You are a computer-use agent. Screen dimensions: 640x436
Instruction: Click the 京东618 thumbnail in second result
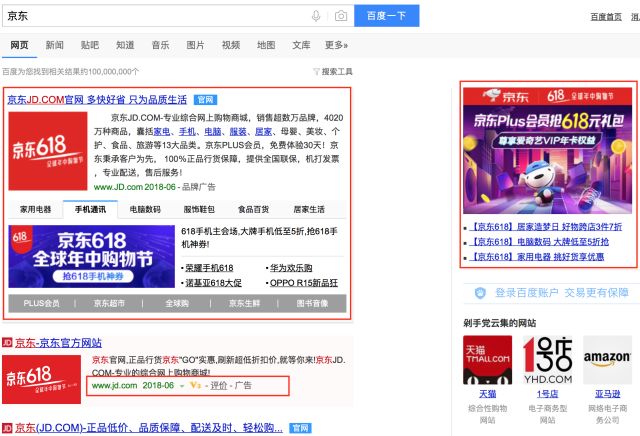pos(41,379)
